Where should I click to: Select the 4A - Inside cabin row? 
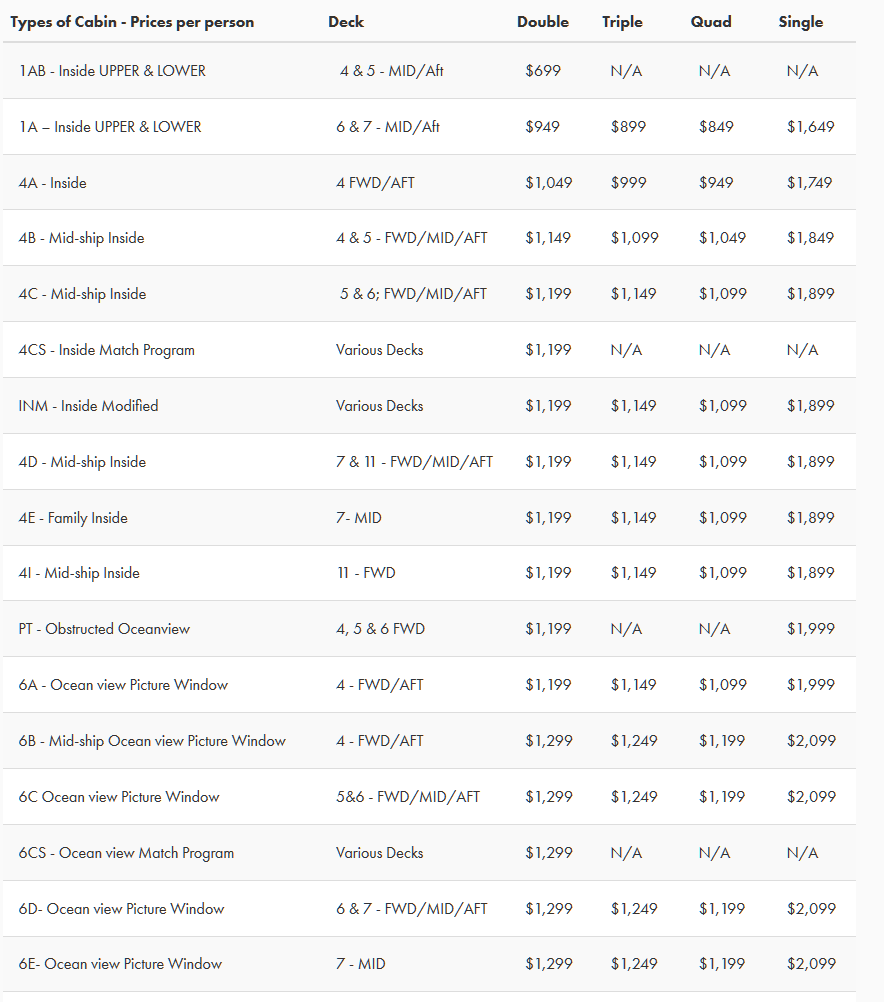point(430,182)
